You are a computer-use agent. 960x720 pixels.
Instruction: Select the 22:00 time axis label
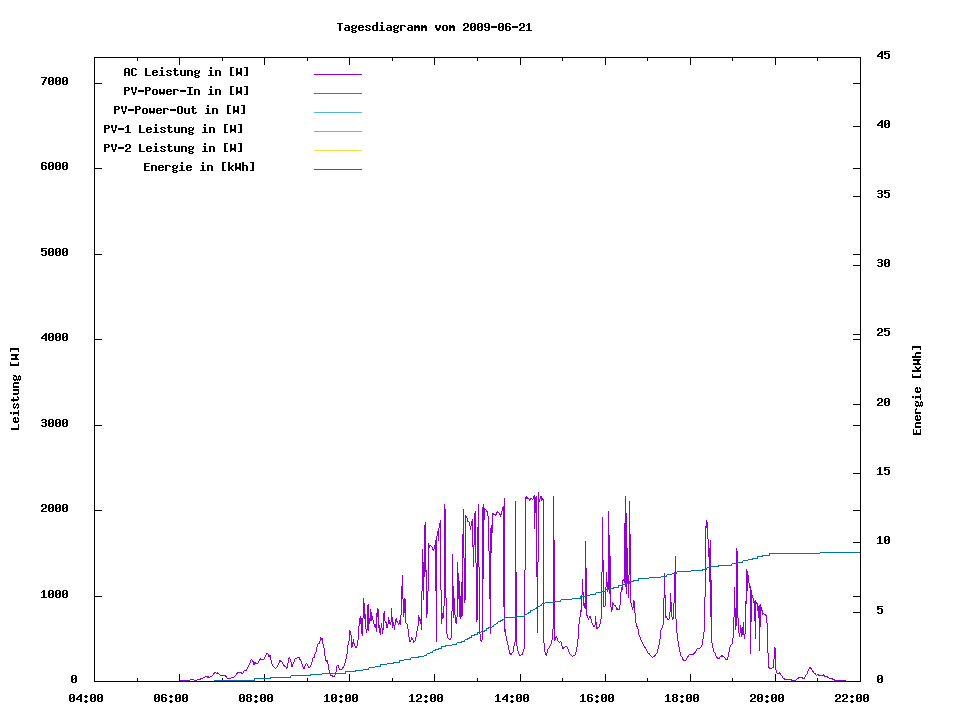pos(851,699)
